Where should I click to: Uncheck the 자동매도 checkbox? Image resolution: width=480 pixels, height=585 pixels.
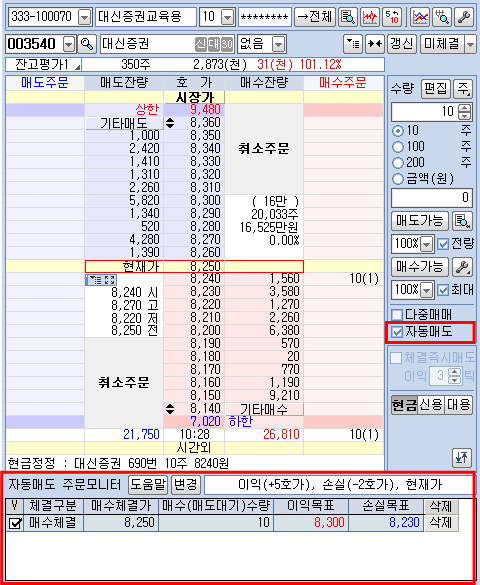tap(398, 332)
